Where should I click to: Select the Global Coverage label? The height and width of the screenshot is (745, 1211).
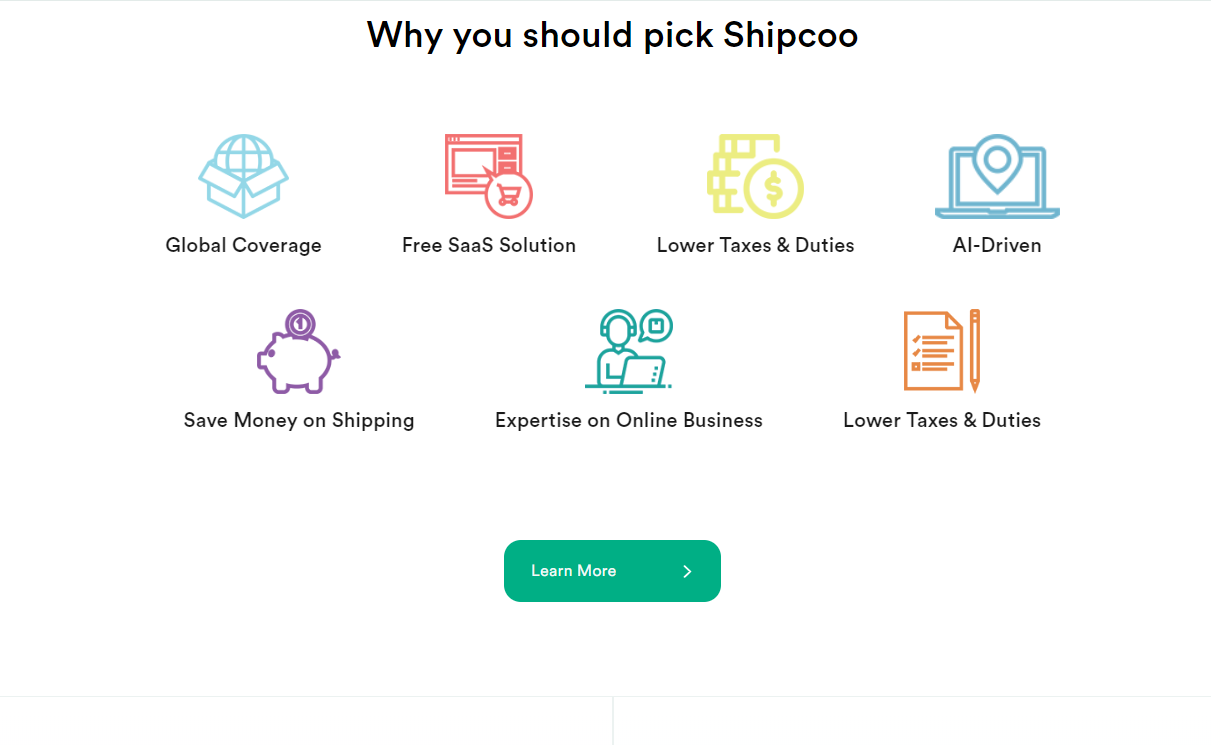(243, 245)
